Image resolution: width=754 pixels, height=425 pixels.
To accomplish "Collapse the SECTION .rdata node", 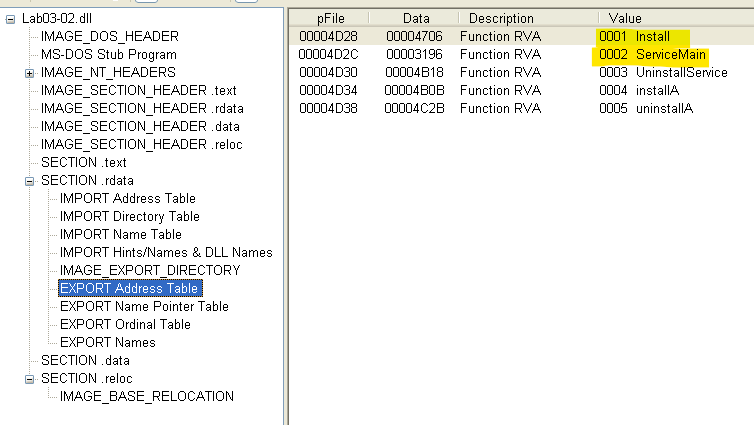I will tap(29, 181).
